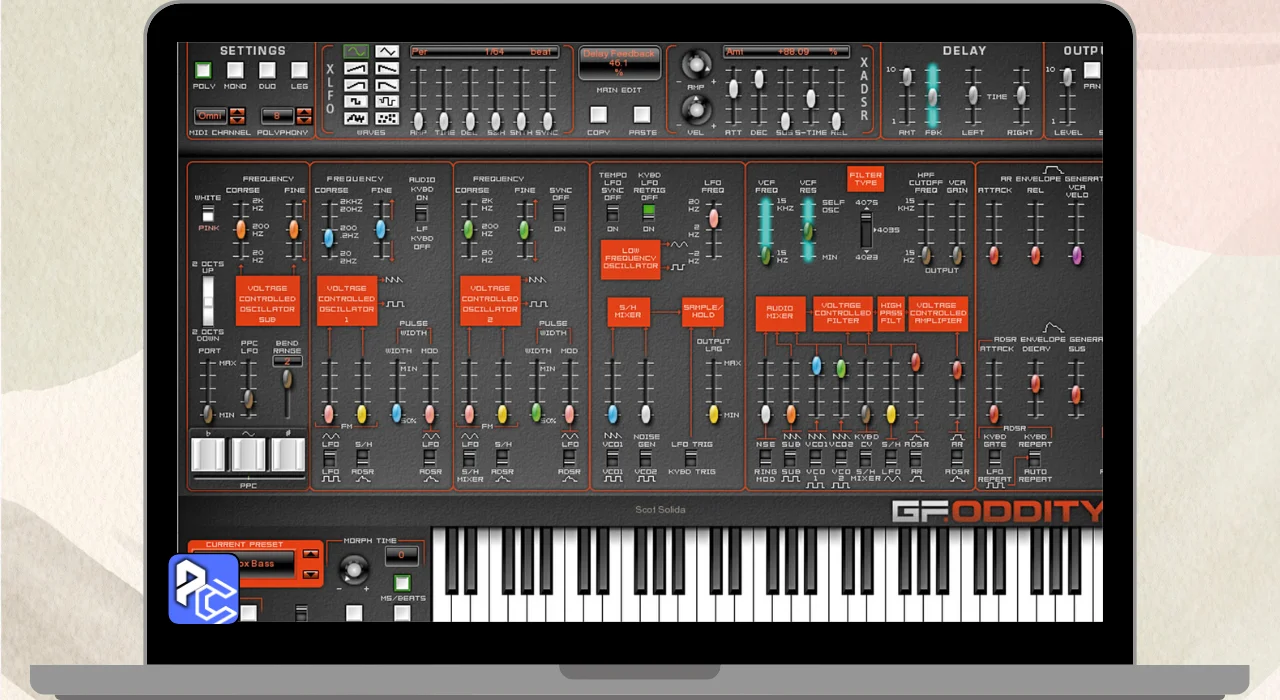Select the sine wave XLFO waveform
The height and width of the screenshot is (700, 1280).
coord(356,52)
